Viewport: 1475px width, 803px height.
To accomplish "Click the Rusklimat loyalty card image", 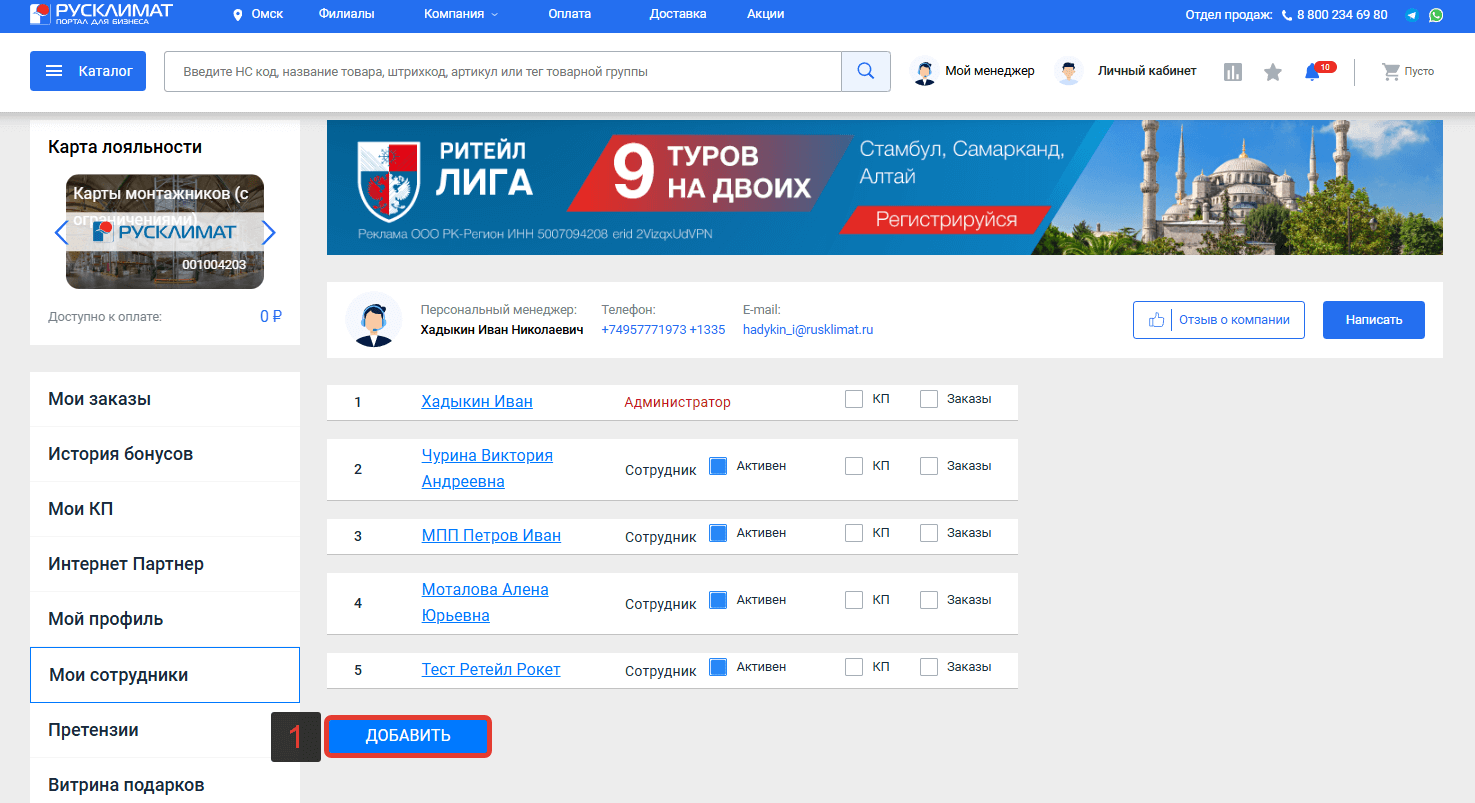I will 165,232.
